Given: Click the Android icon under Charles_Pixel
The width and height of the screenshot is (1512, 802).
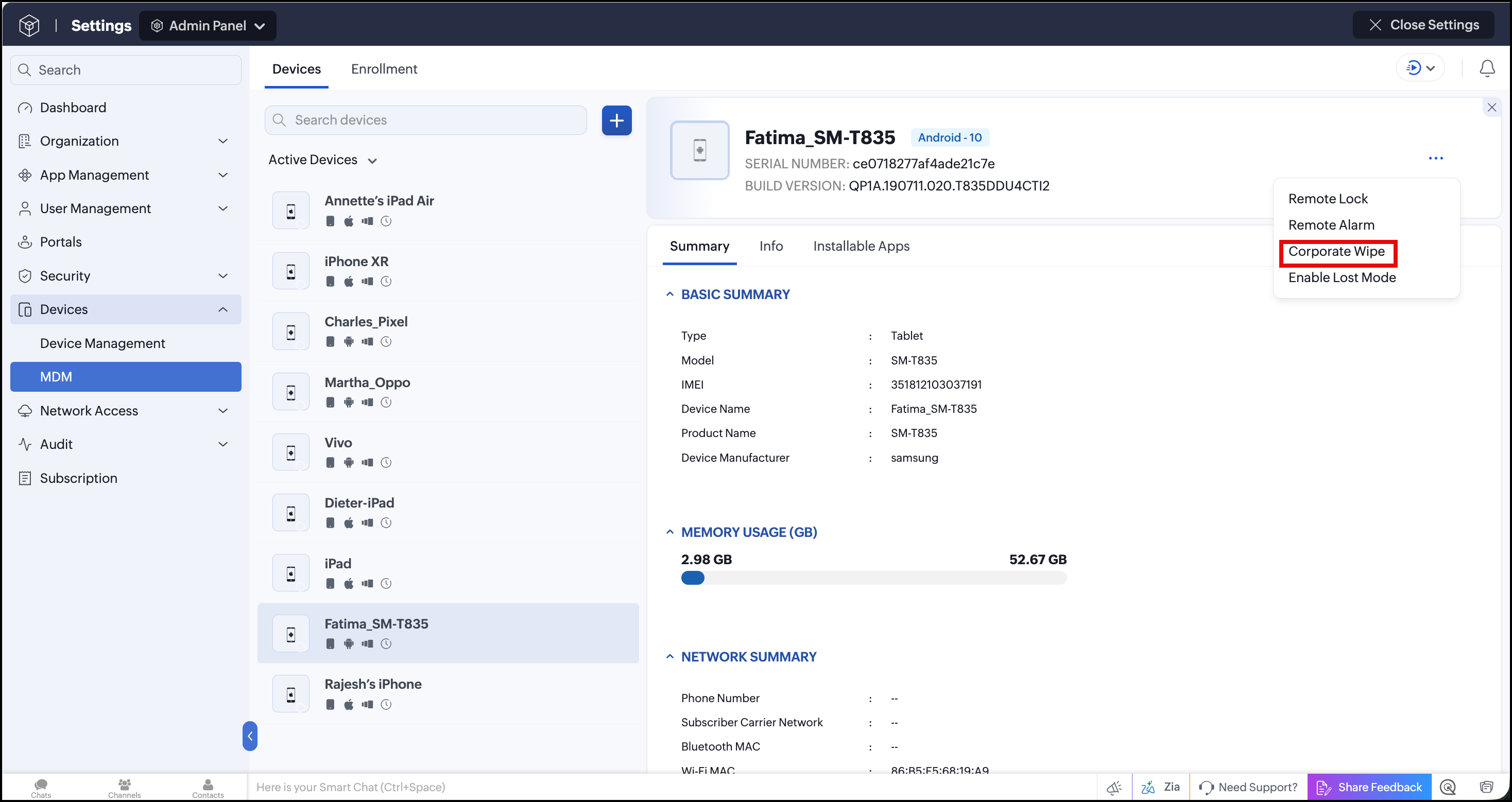Looking at the screenshot, I should pyautogui.click(x=349, y=341).
